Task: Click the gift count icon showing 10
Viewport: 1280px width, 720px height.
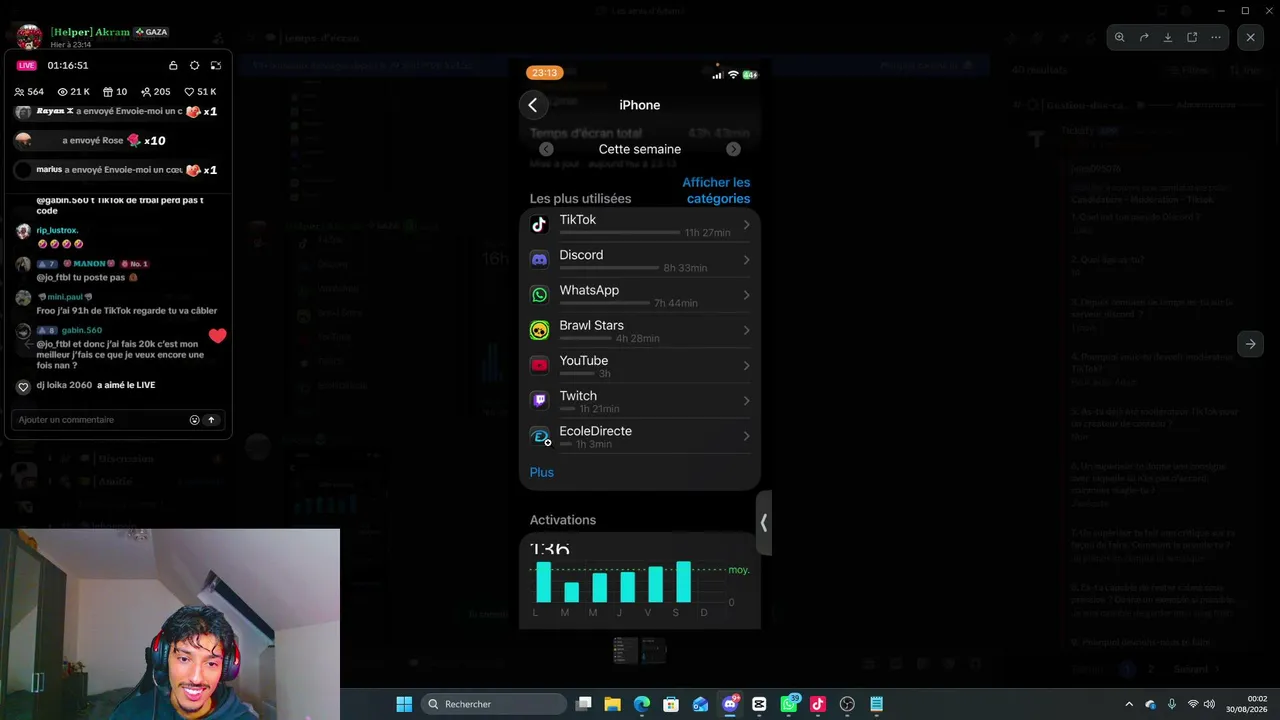Action: 108,92
